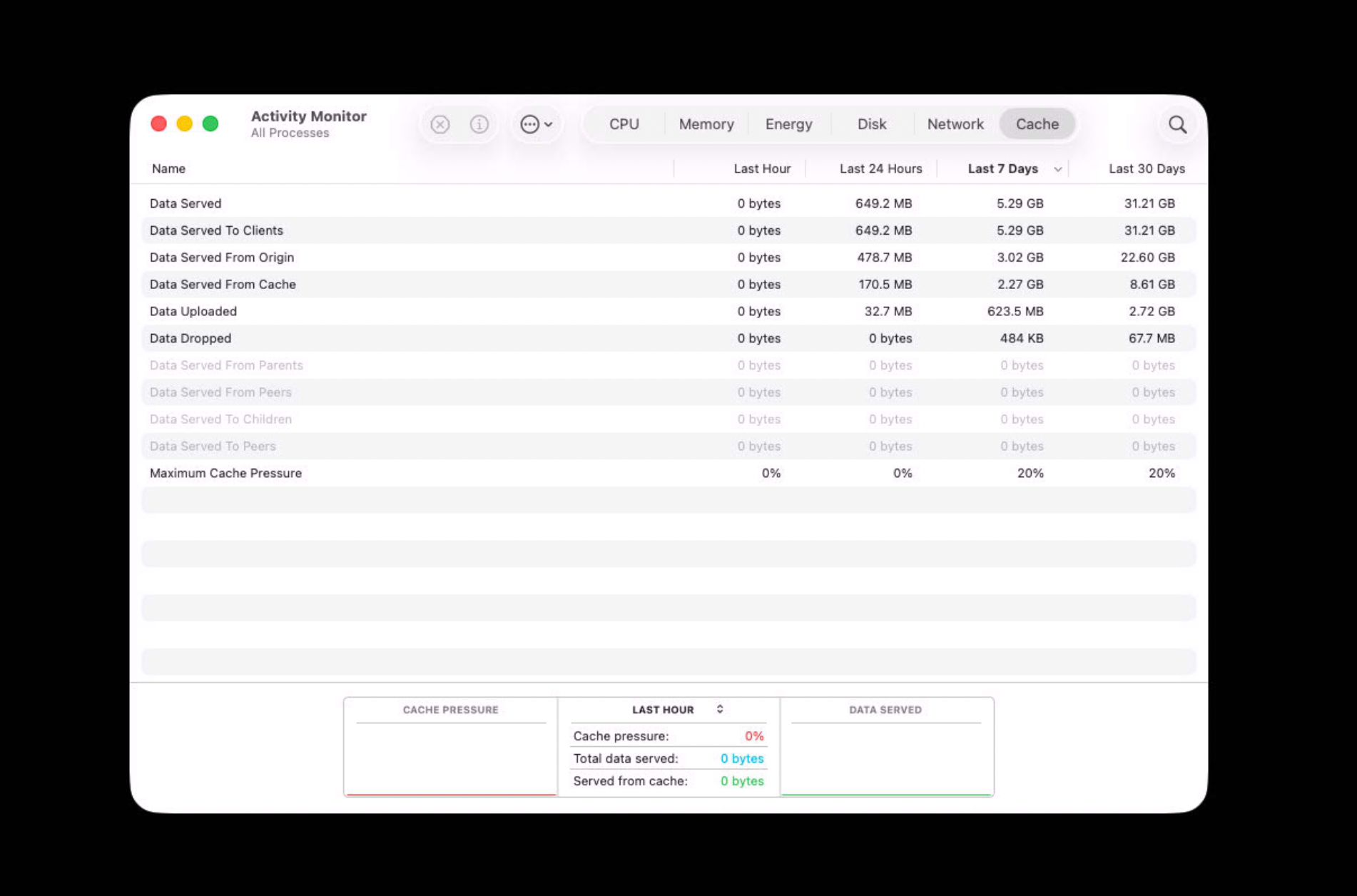The width and height of the screenshot is (1357, 896).
Task: Open the Energy tab
Action: [x=788, y=124]
